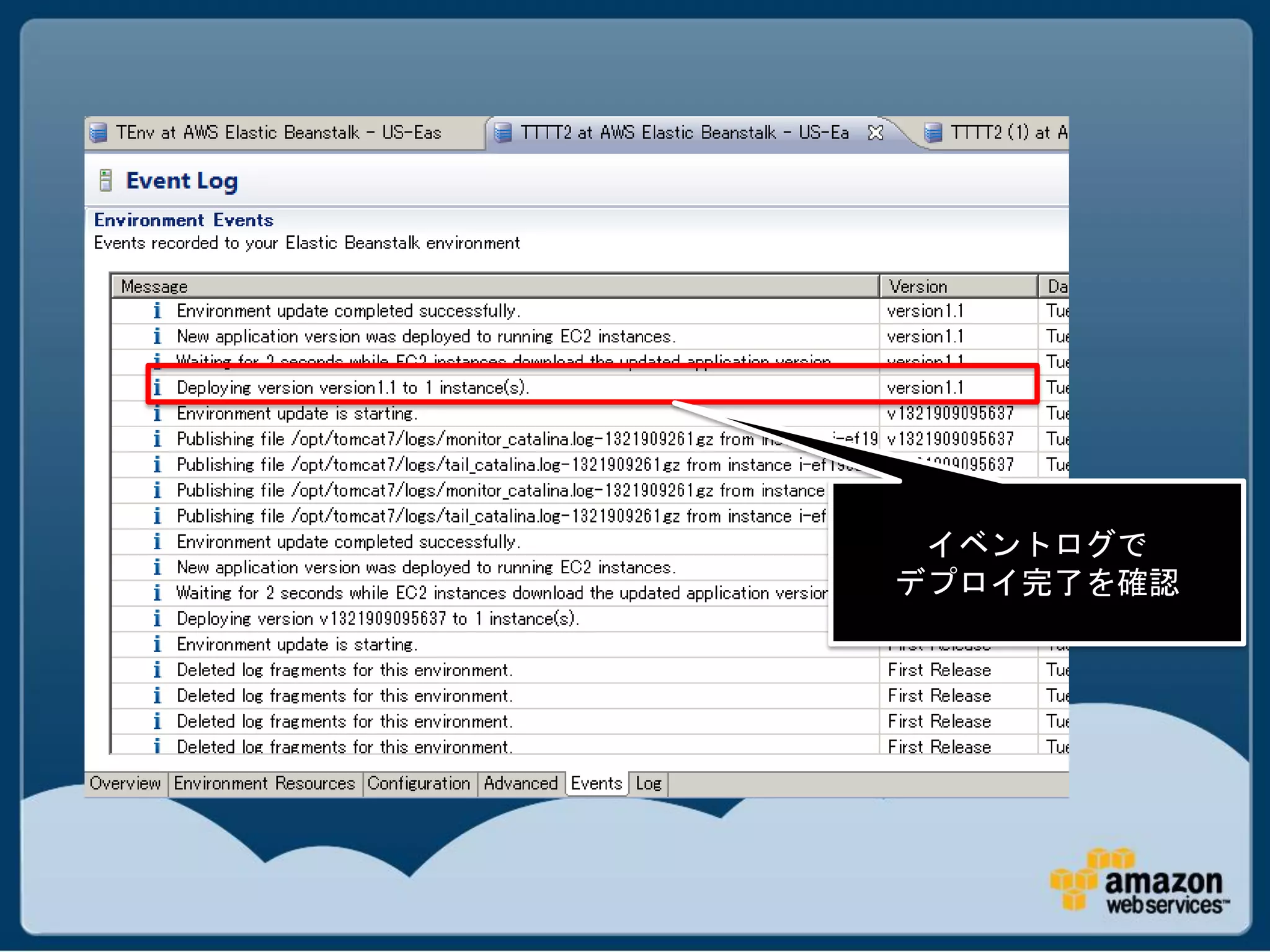Click the Event Log header icon
Image resolution: width=1270 pixels, height=952 pixels.
pos(106,180)
